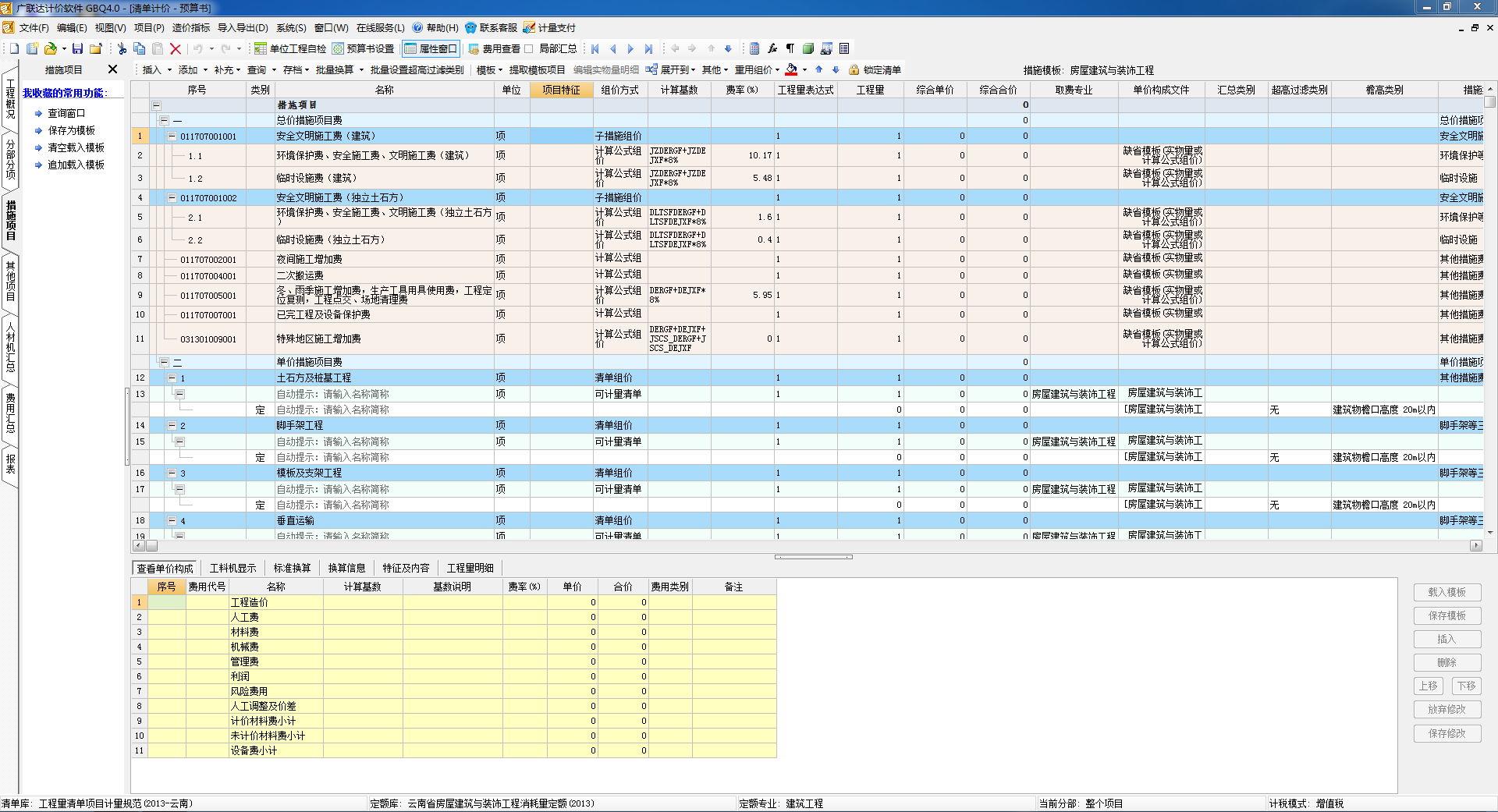Click the Undo arrow icon
The width and height of the screenshot is (1498, 812).
198,48
